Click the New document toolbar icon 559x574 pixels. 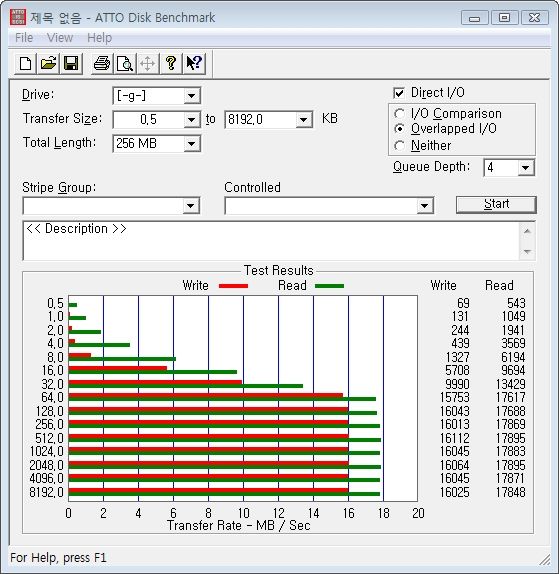(25, 64)
